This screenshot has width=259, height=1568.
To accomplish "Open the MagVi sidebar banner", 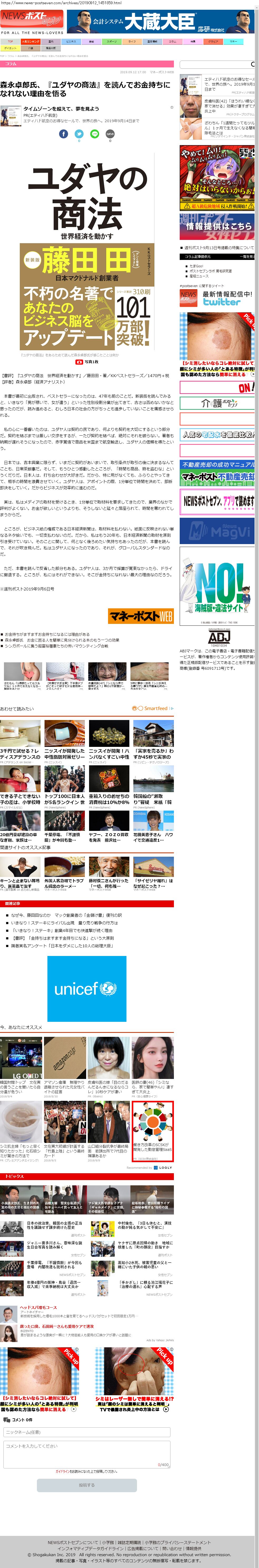I will (x=217, y=531).
